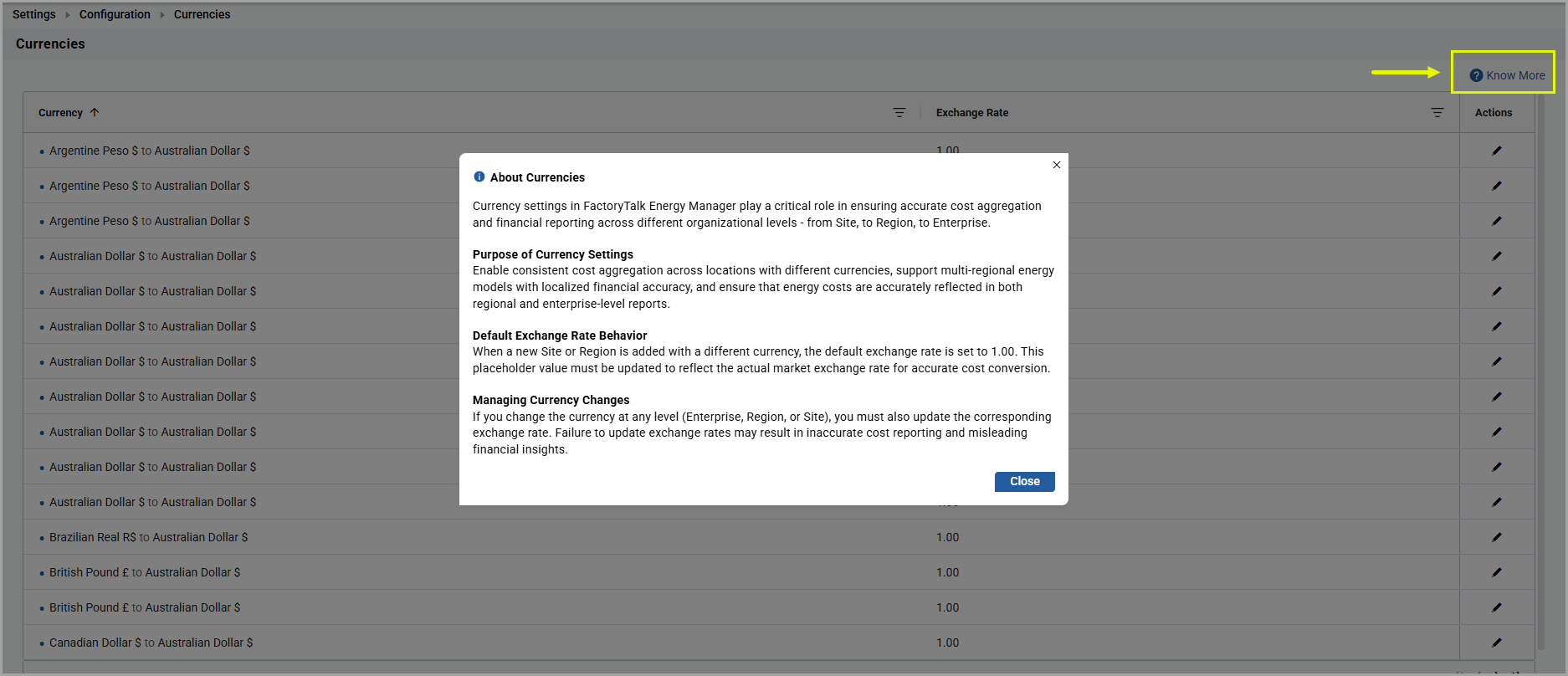Viewport: 1568px width, 676px height.
Task: Select the Canadian Dollar $ to Australian Dollar entry
Action: tap(151, 643)
